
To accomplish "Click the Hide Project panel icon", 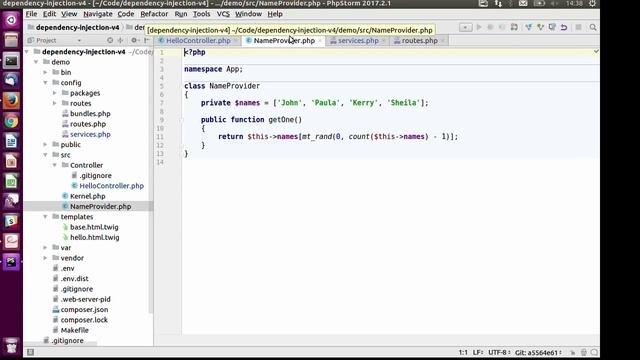I will point(147,40).
